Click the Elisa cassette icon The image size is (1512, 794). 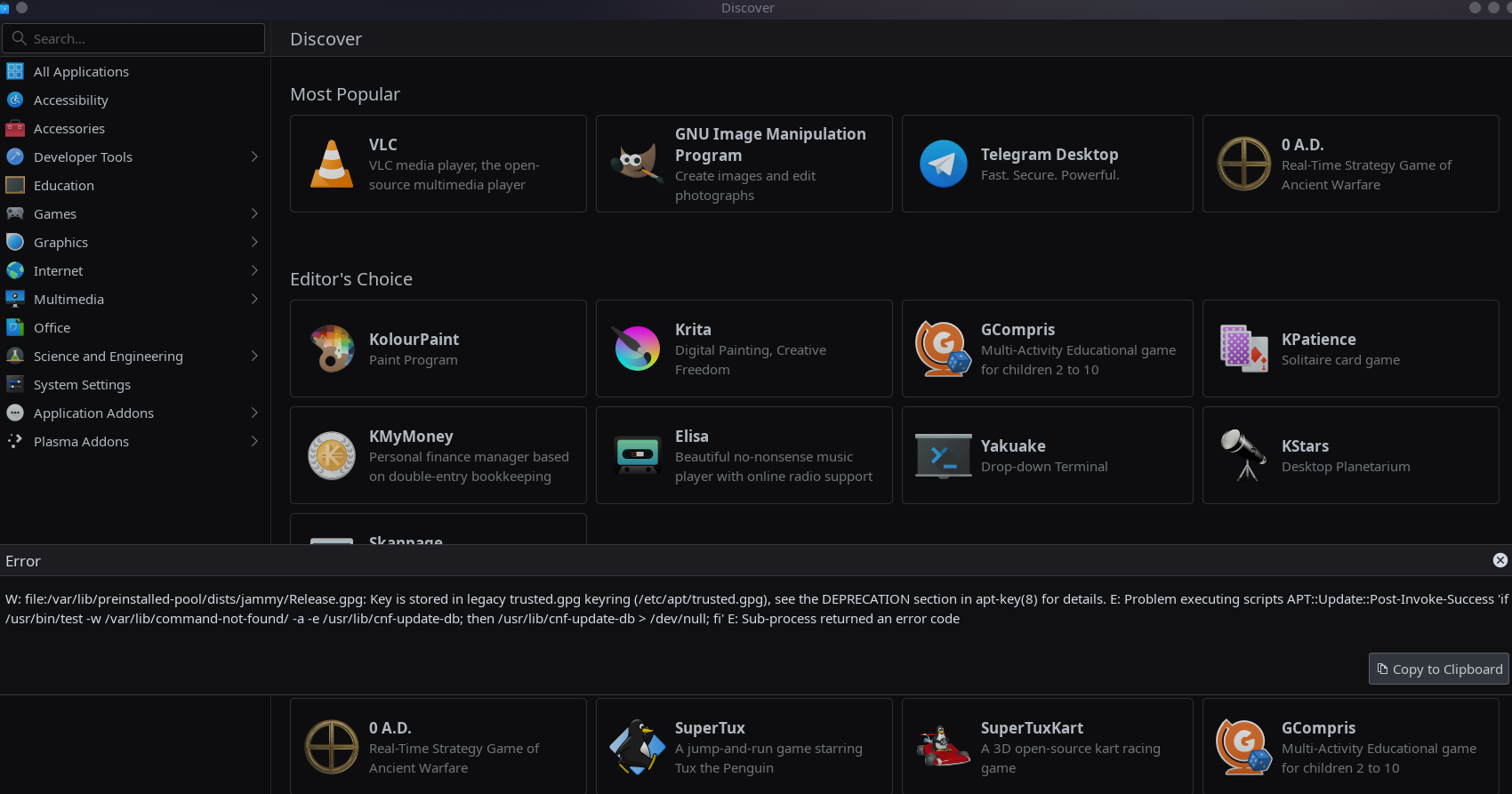[x=638, y=455]
